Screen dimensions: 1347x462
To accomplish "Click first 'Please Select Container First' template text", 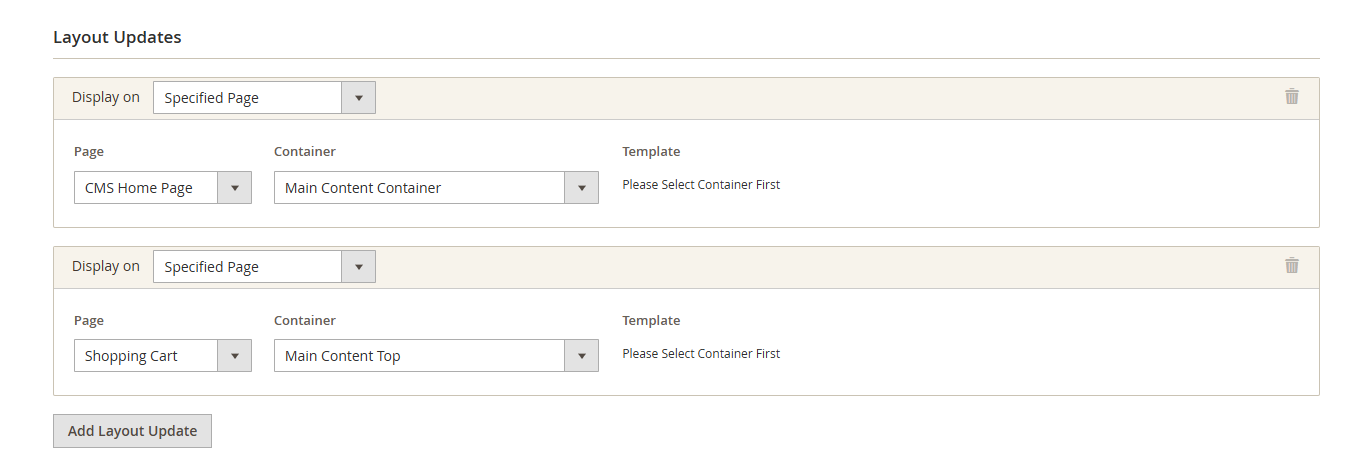I will (x=701, y=185).
